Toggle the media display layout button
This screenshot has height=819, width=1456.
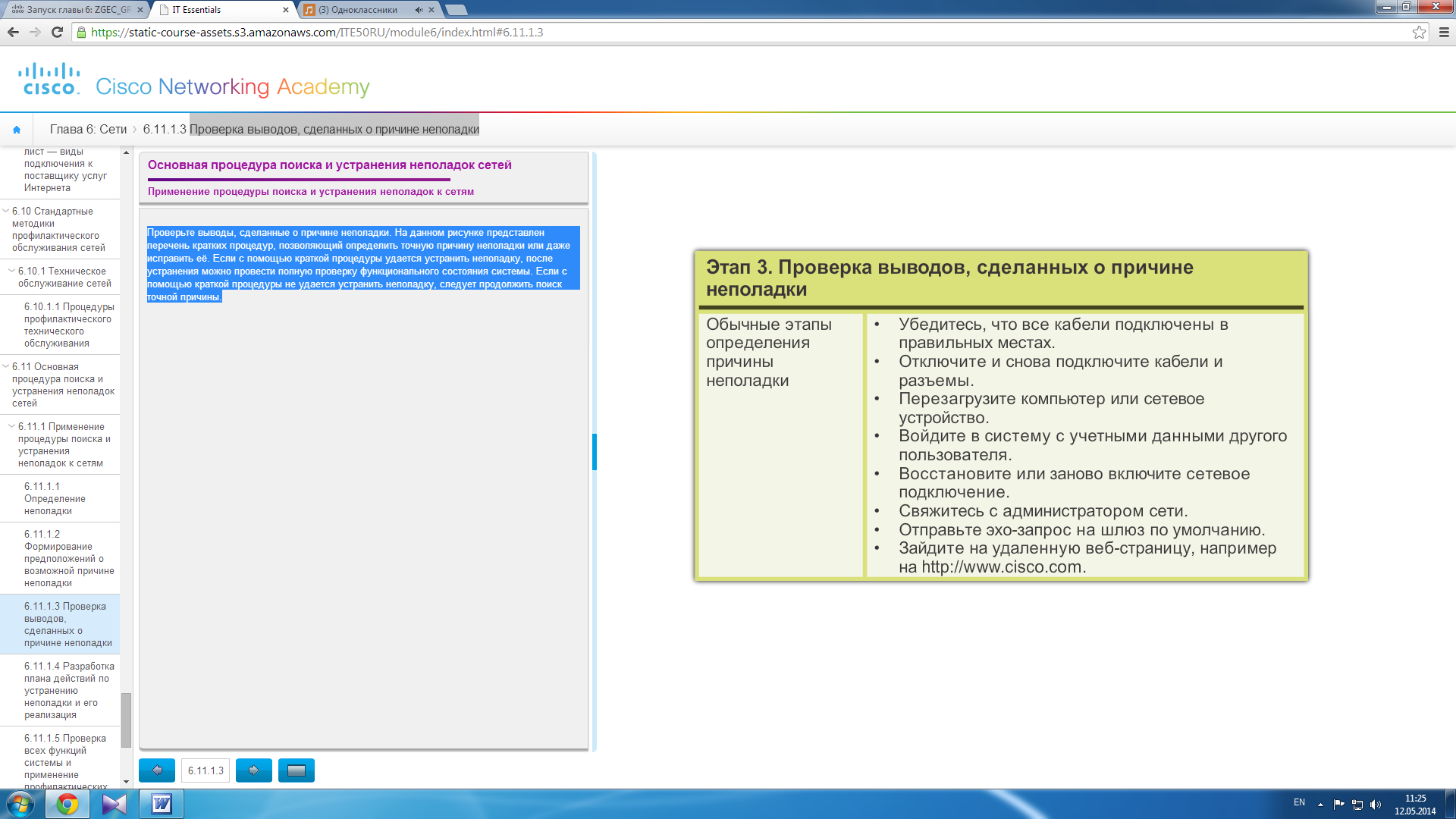click(x=297, y=770)
